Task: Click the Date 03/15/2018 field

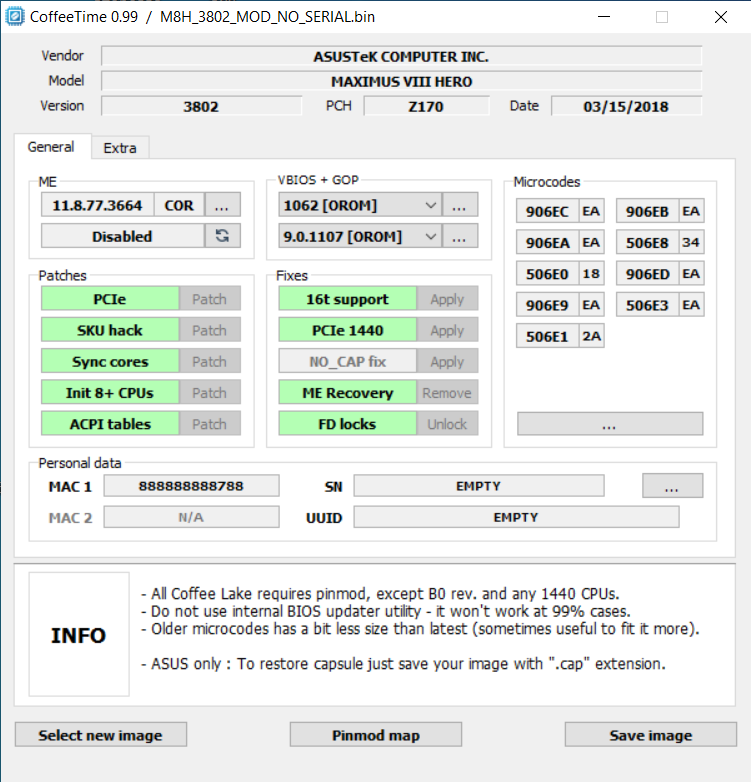Action: pos(626,106)
